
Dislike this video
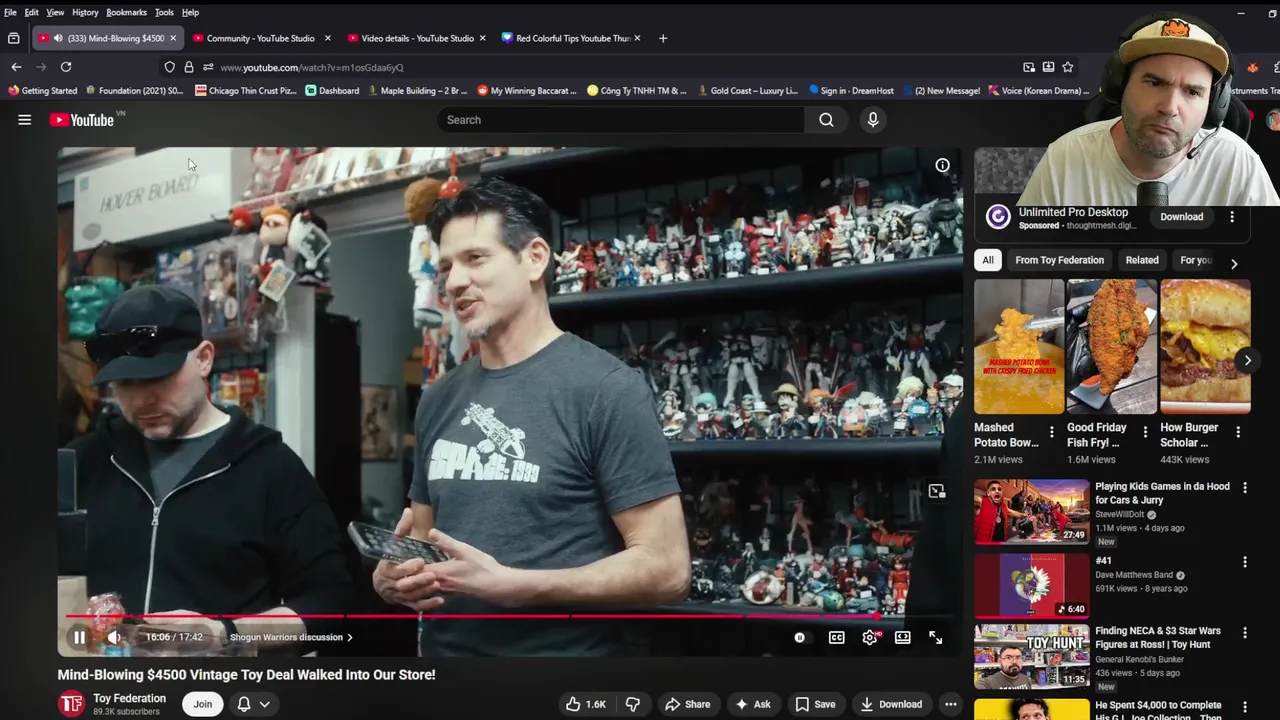click(633, 704)
